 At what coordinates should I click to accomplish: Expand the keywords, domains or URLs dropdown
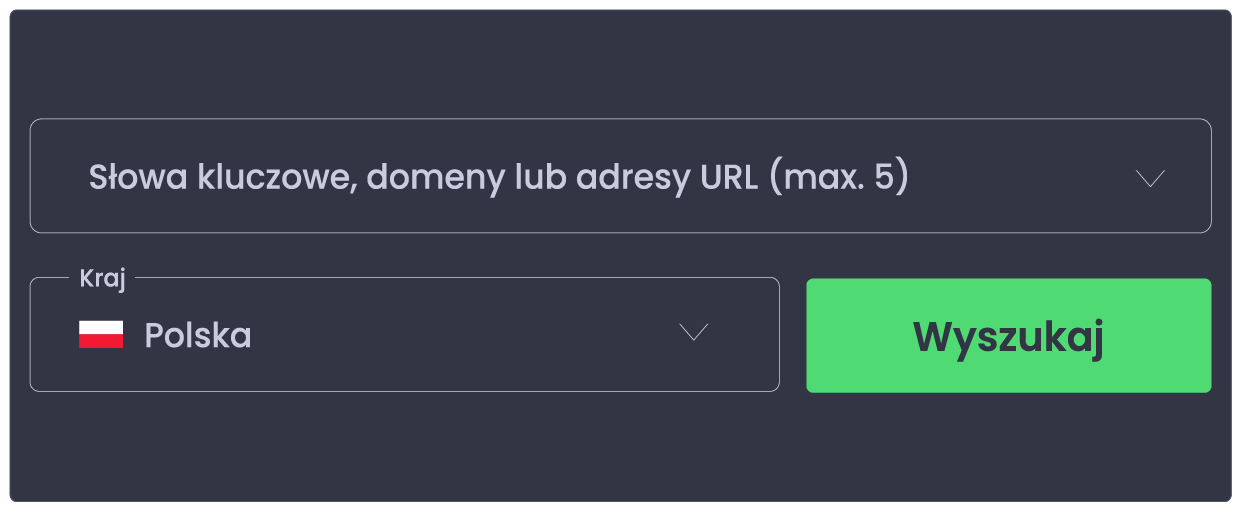click(x=620, y=176)
